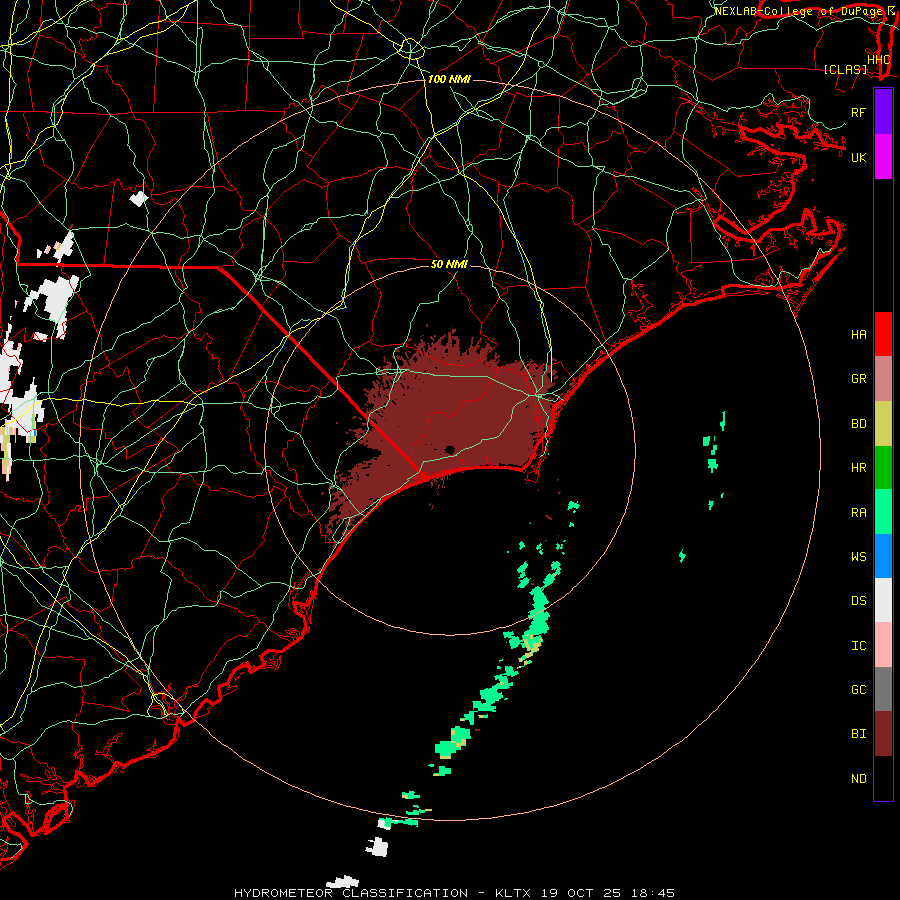Click the BD legend label
The image size is (900, 900).
coord(858,424)
